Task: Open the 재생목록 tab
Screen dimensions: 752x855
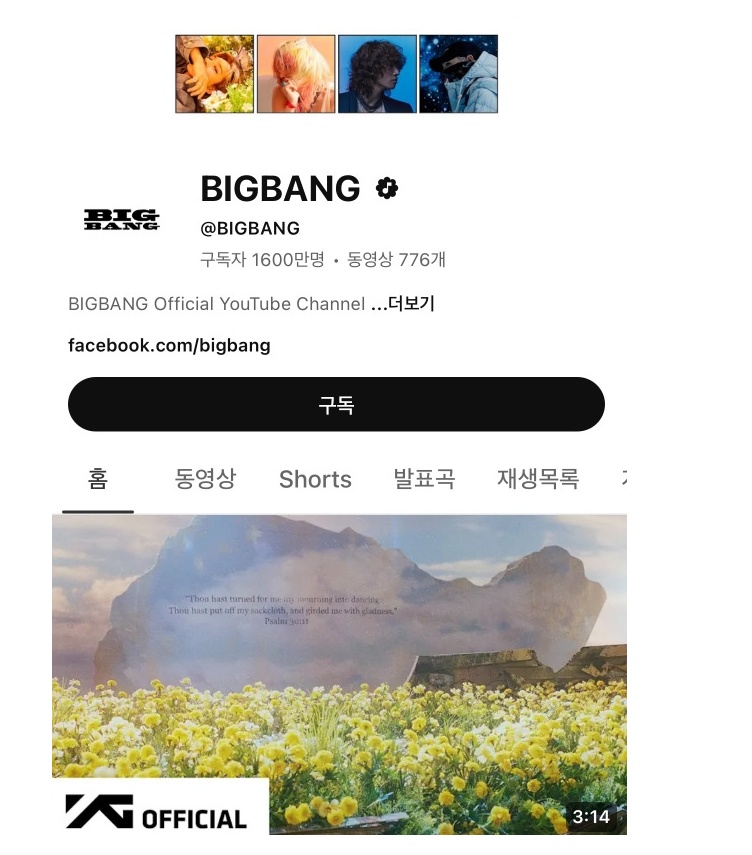Action: click(x=538, y=479)
